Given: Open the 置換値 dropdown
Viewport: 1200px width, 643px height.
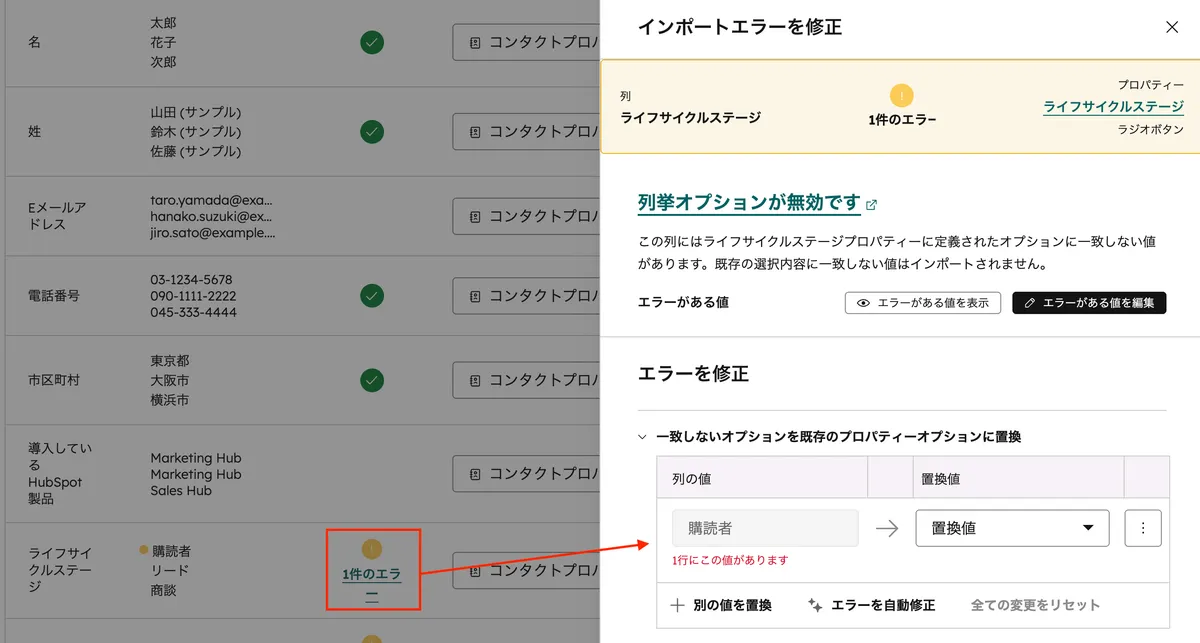Looking at the screenshot, I should coord(1012,528).
